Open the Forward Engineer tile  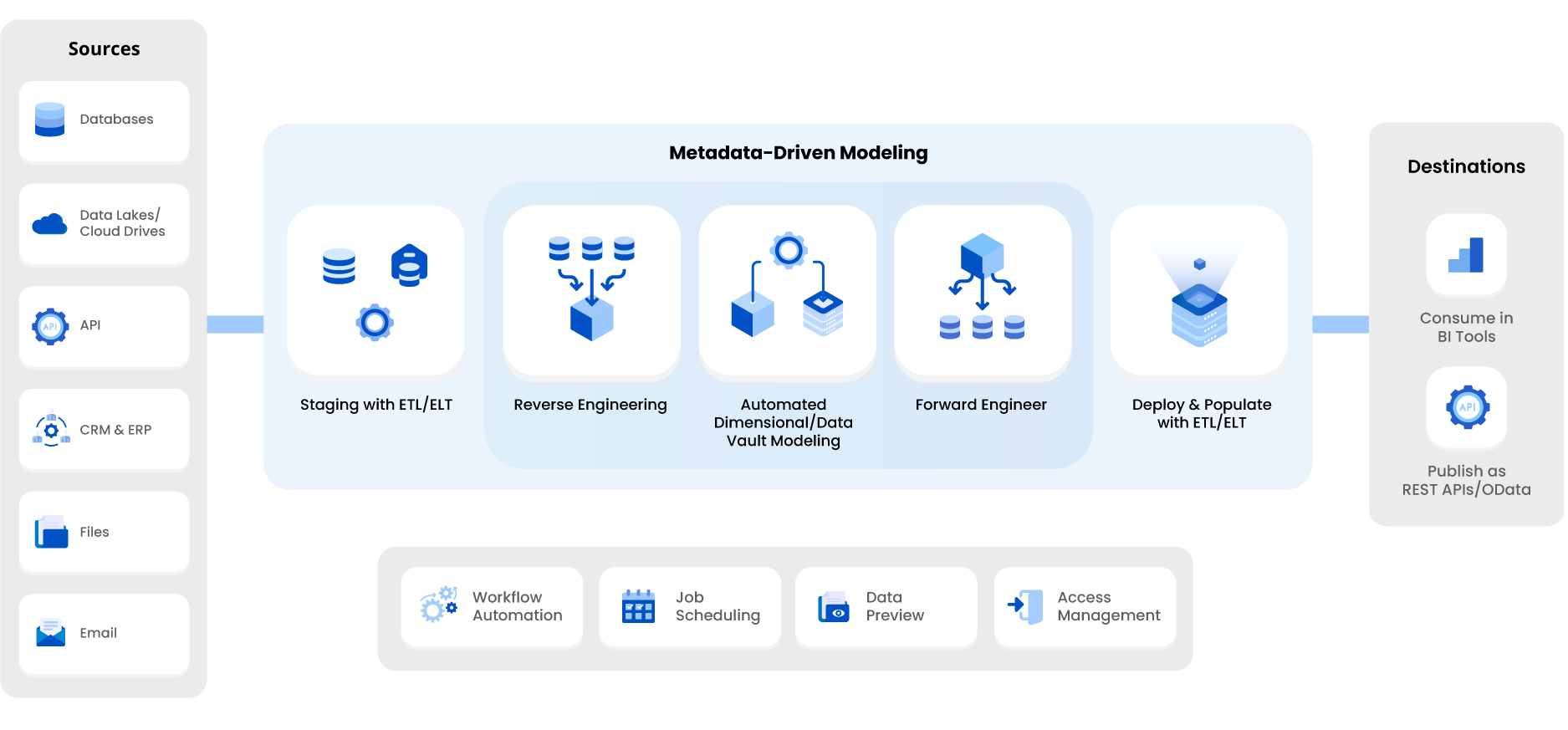982,291
